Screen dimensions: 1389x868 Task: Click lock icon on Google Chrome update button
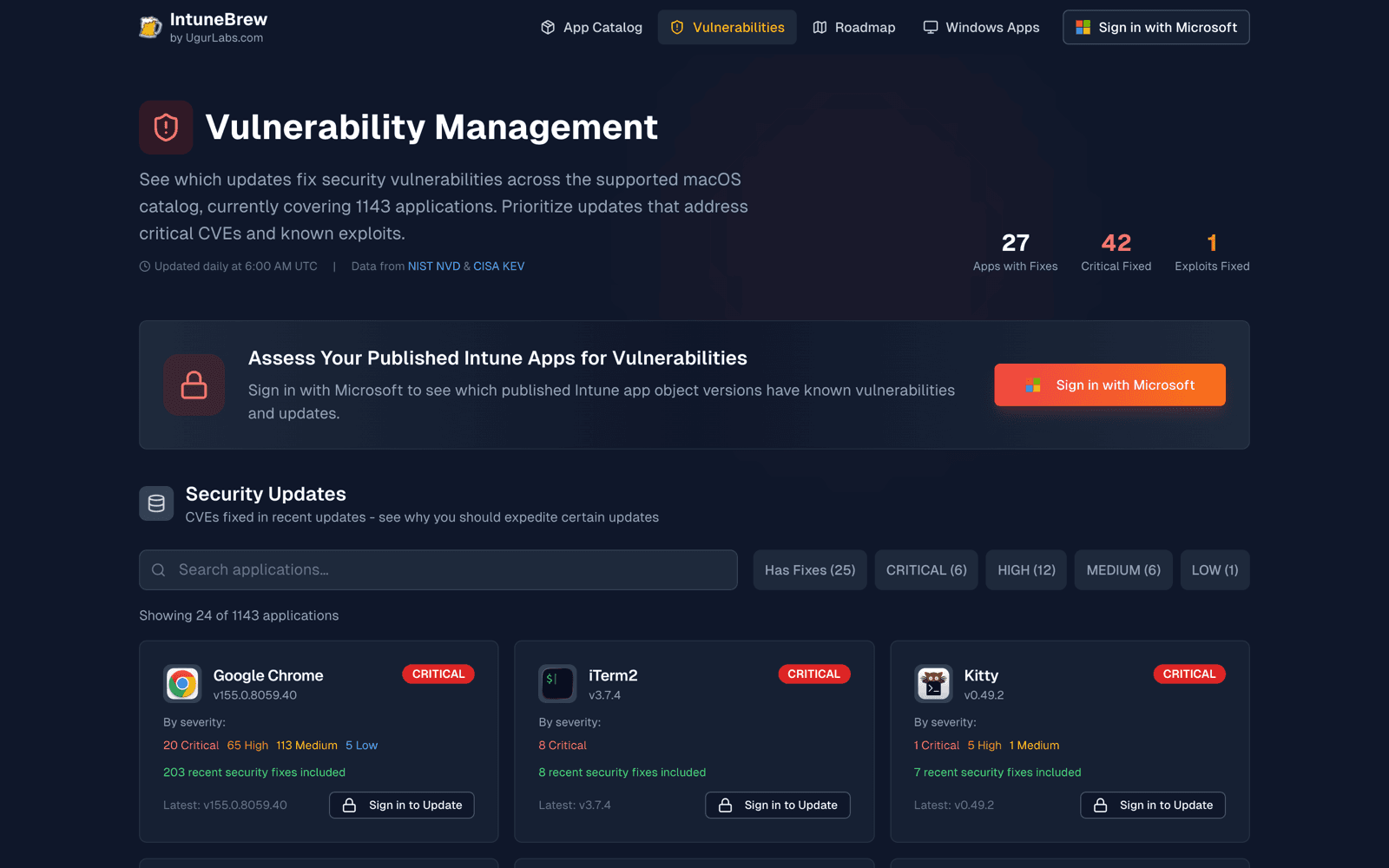(349, 806)
